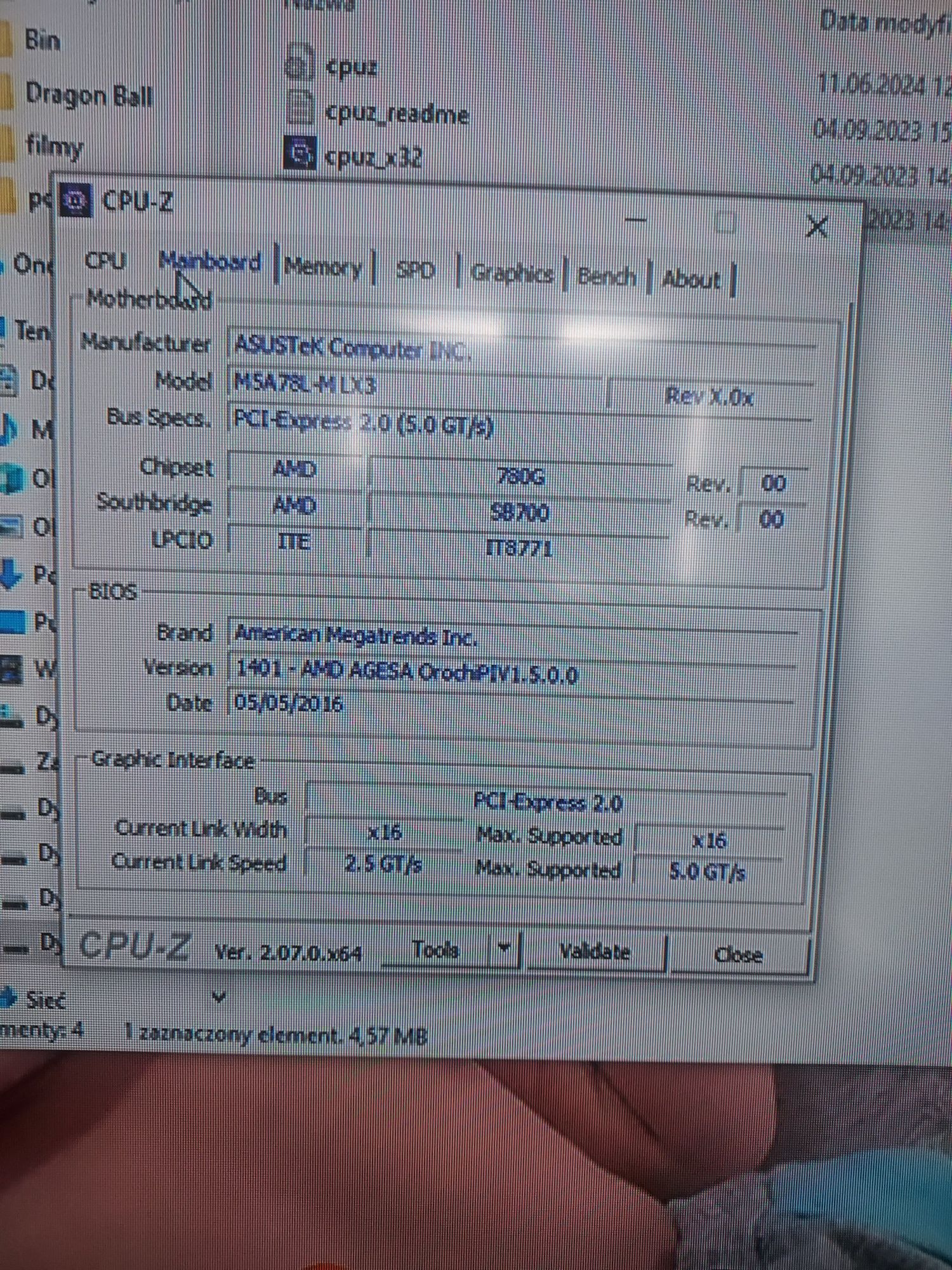Switch to the CPU tab
The image size is (952, 1270).
(x=105, y=260)
